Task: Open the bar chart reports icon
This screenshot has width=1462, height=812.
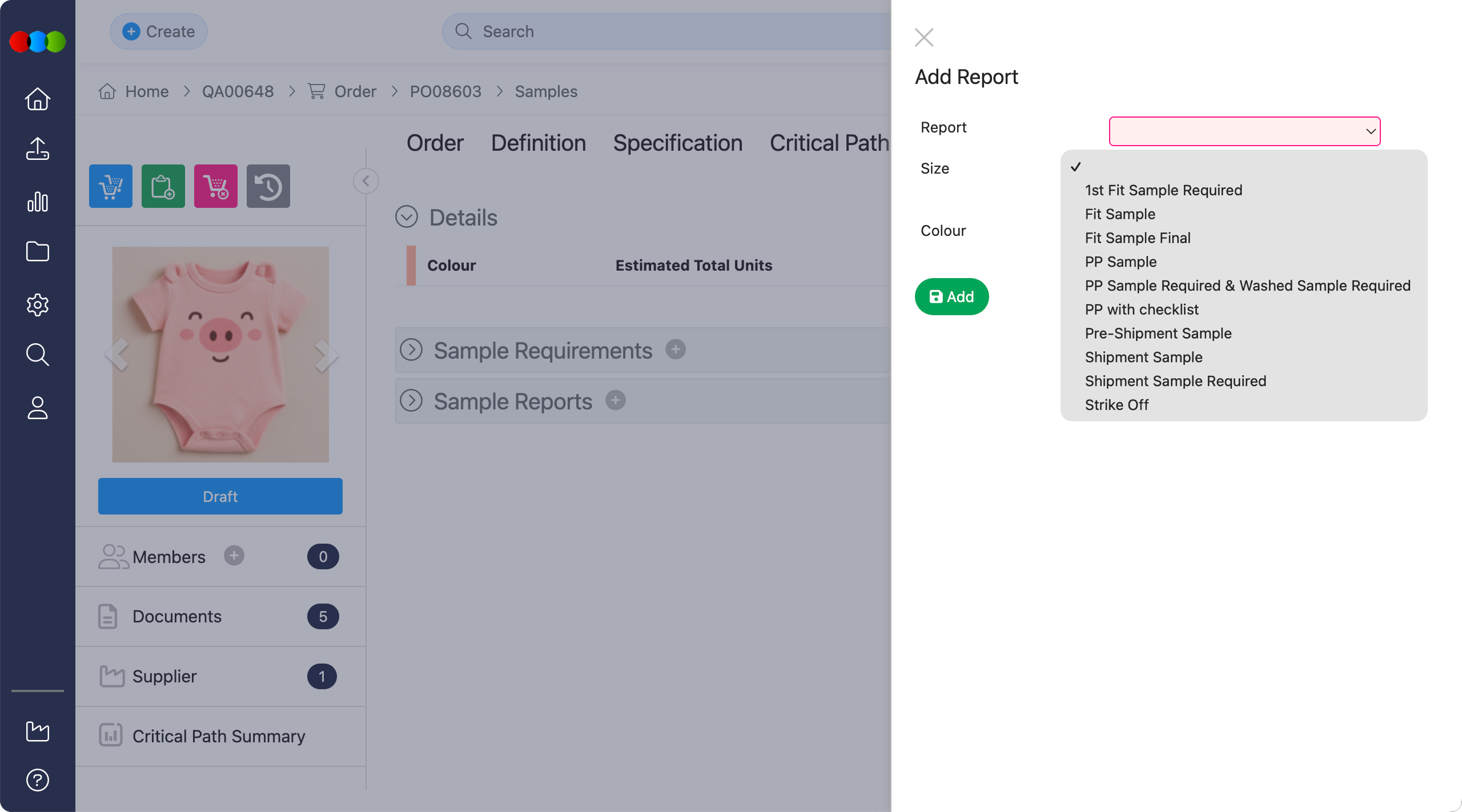Action: point(38,202)
